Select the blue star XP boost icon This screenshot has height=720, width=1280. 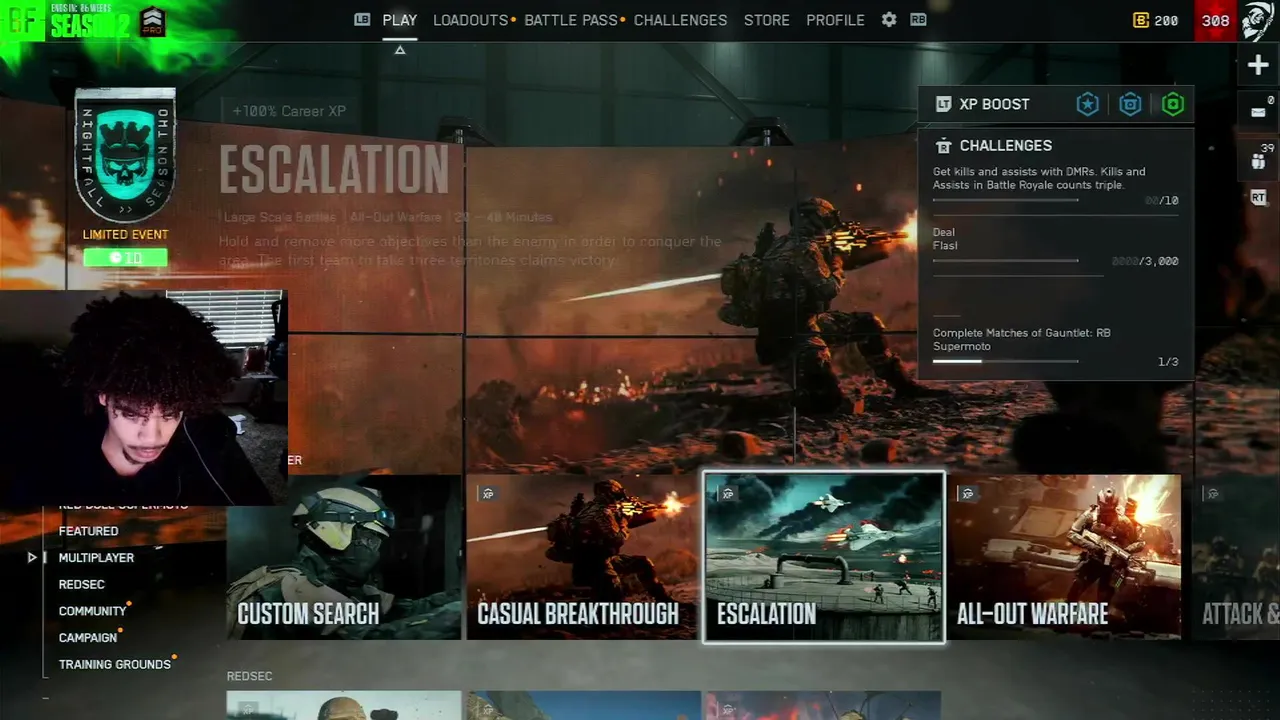pos(1087,104)
